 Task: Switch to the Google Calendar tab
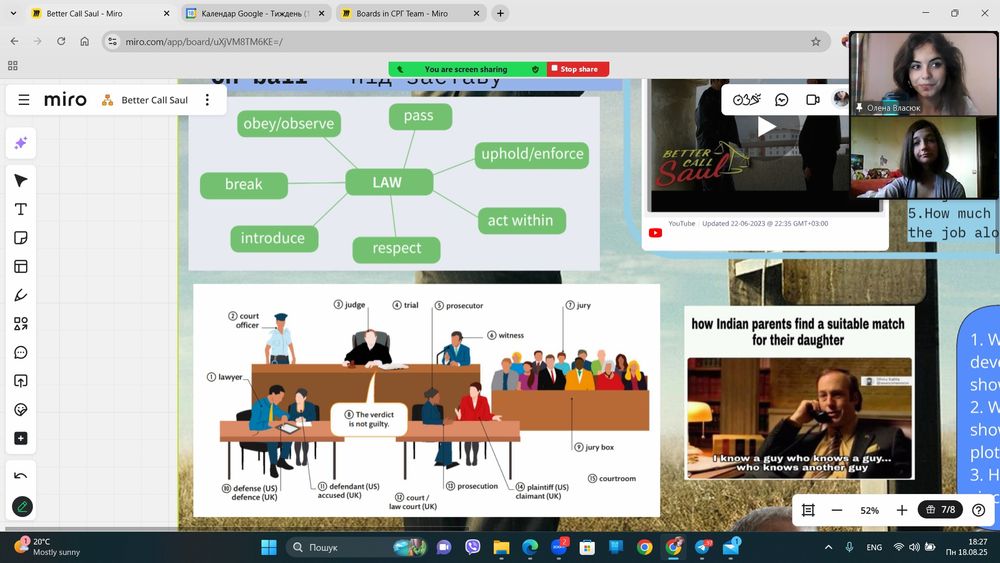click(256, 13)
